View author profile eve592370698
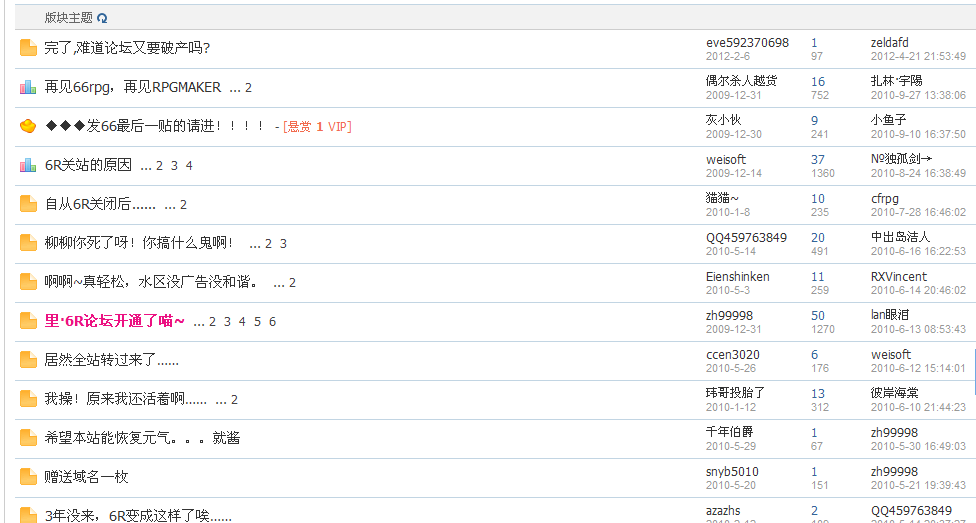Screen dimensions: 976x523 pos(747,43)
